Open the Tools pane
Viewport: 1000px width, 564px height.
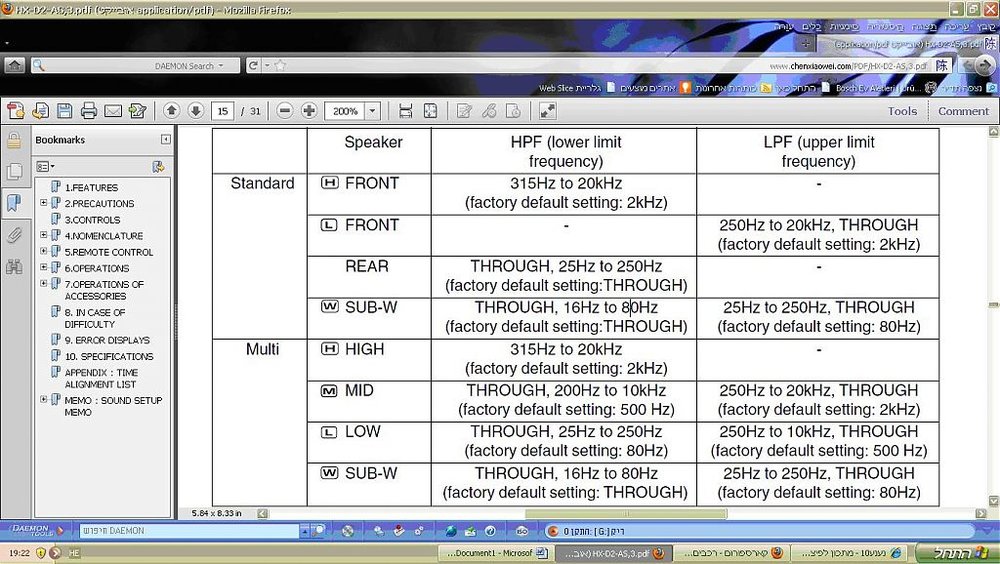click(x=902, y=111)
